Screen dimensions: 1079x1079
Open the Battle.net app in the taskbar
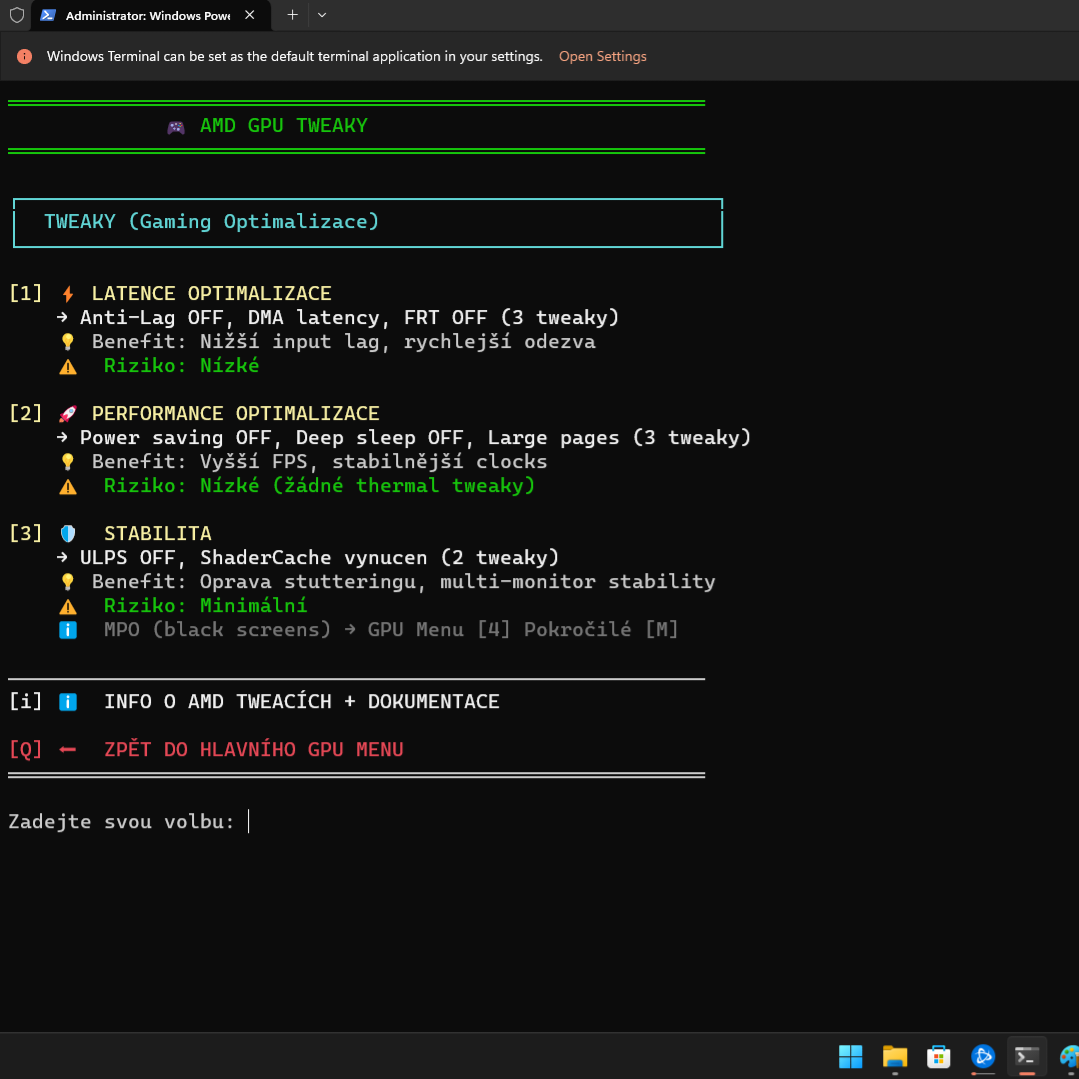point(982,1056)
